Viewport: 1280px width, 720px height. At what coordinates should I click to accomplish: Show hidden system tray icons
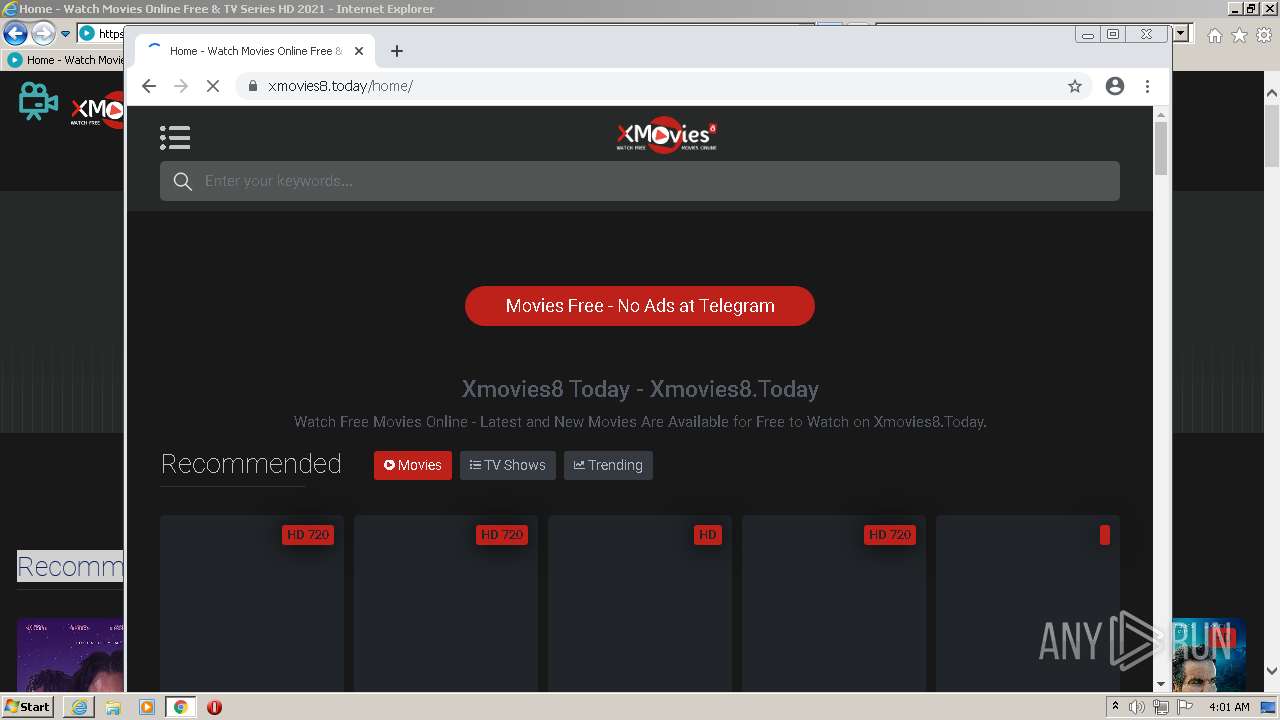1114,707
